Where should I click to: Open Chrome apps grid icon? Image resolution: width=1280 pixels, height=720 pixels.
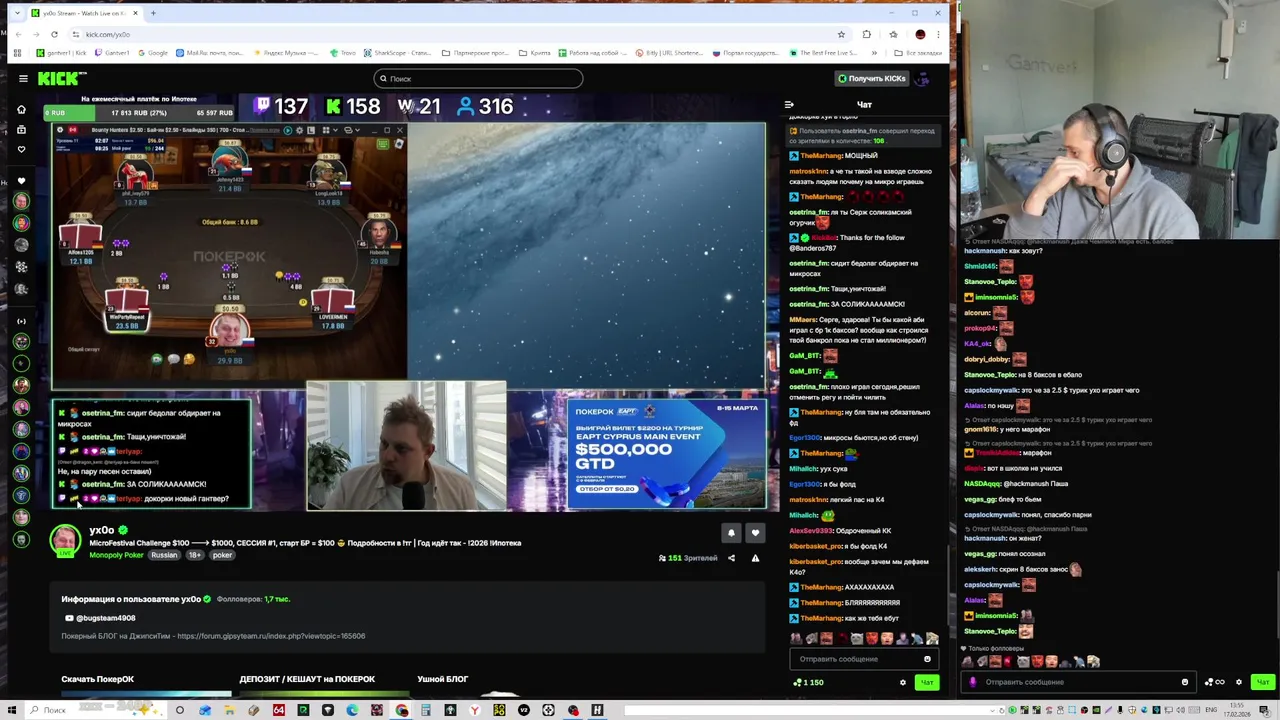tap(17, 53)
